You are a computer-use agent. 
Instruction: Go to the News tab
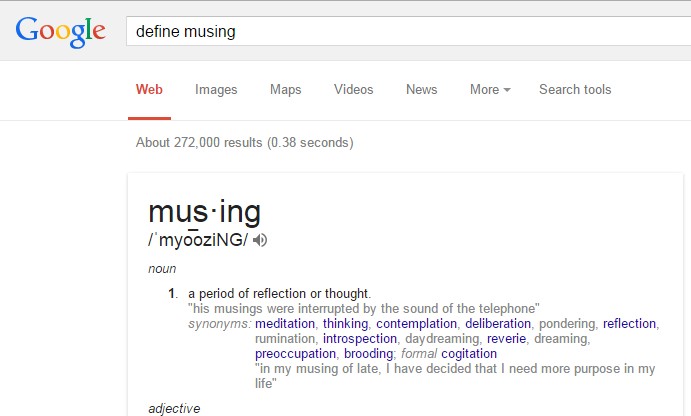(x=421, y=90)
